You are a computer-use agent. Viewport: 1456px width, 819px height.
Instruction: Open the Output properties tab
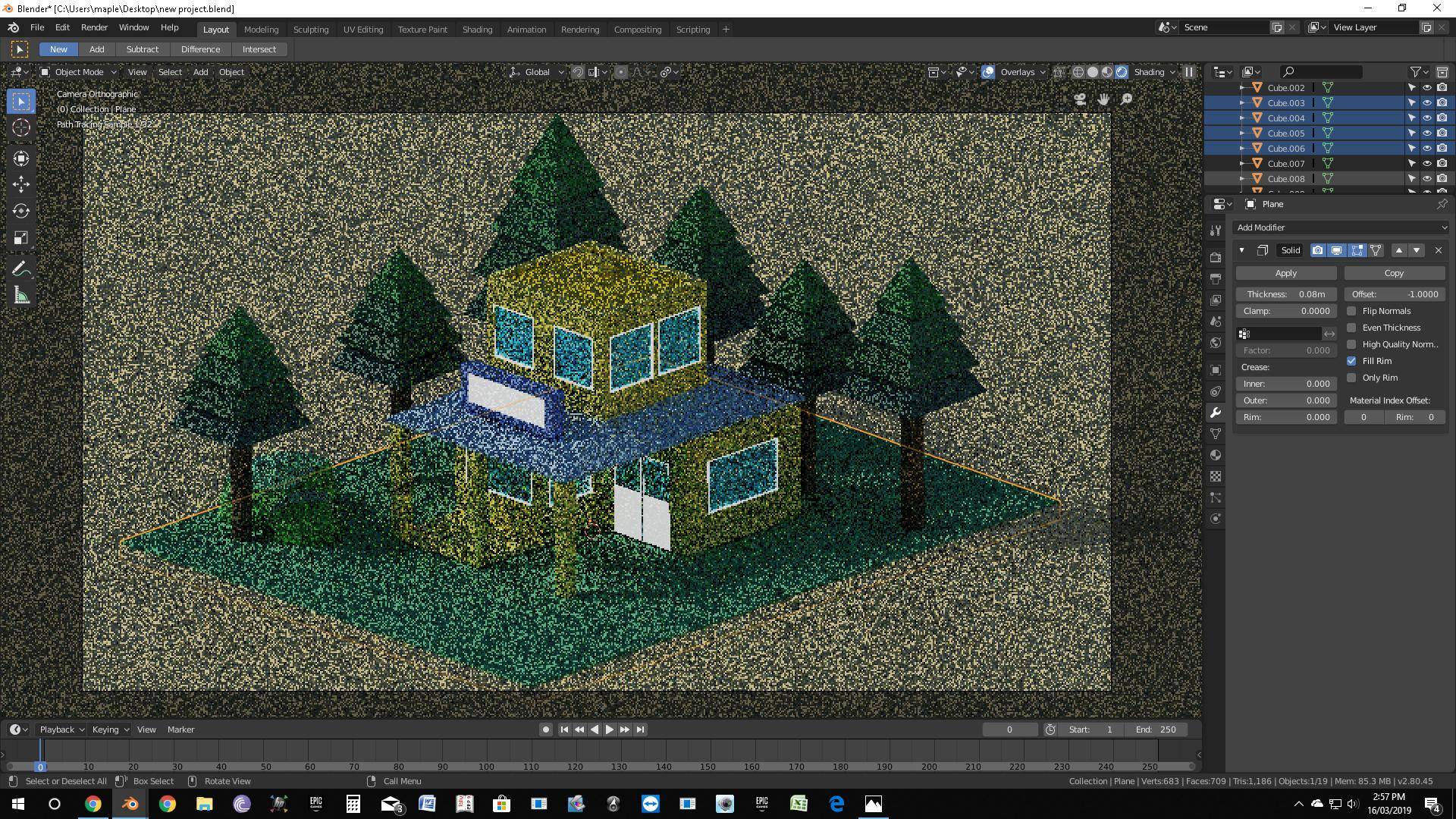click(x=1216, y=279)
